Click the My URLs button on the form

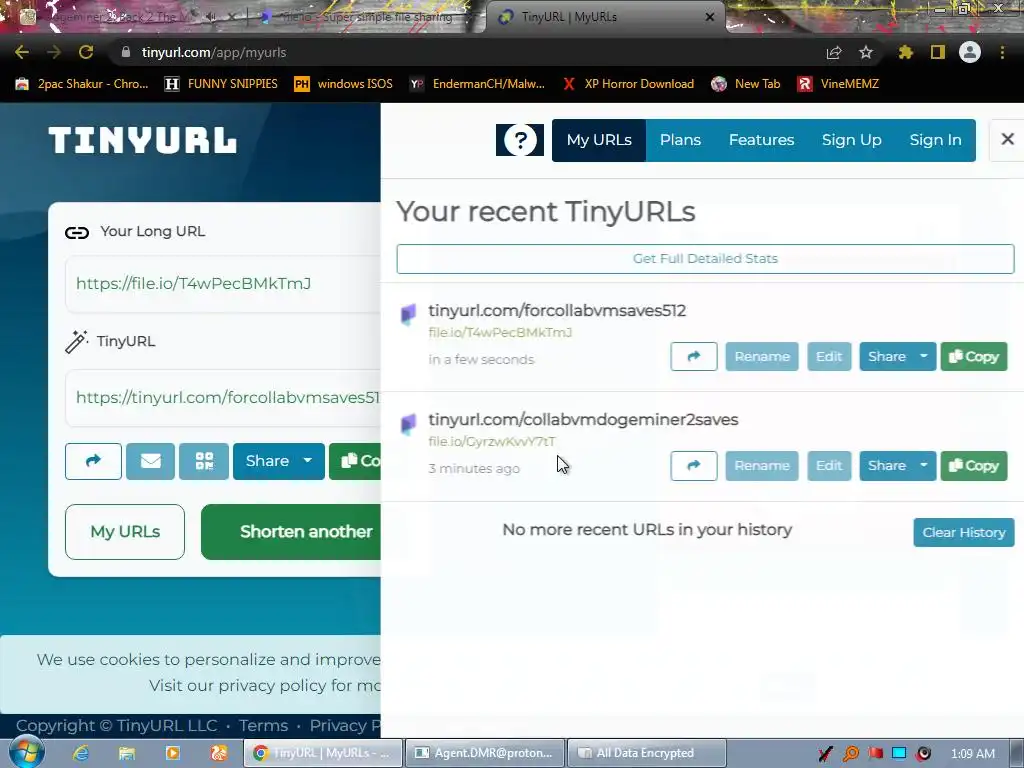coord(125,532)
